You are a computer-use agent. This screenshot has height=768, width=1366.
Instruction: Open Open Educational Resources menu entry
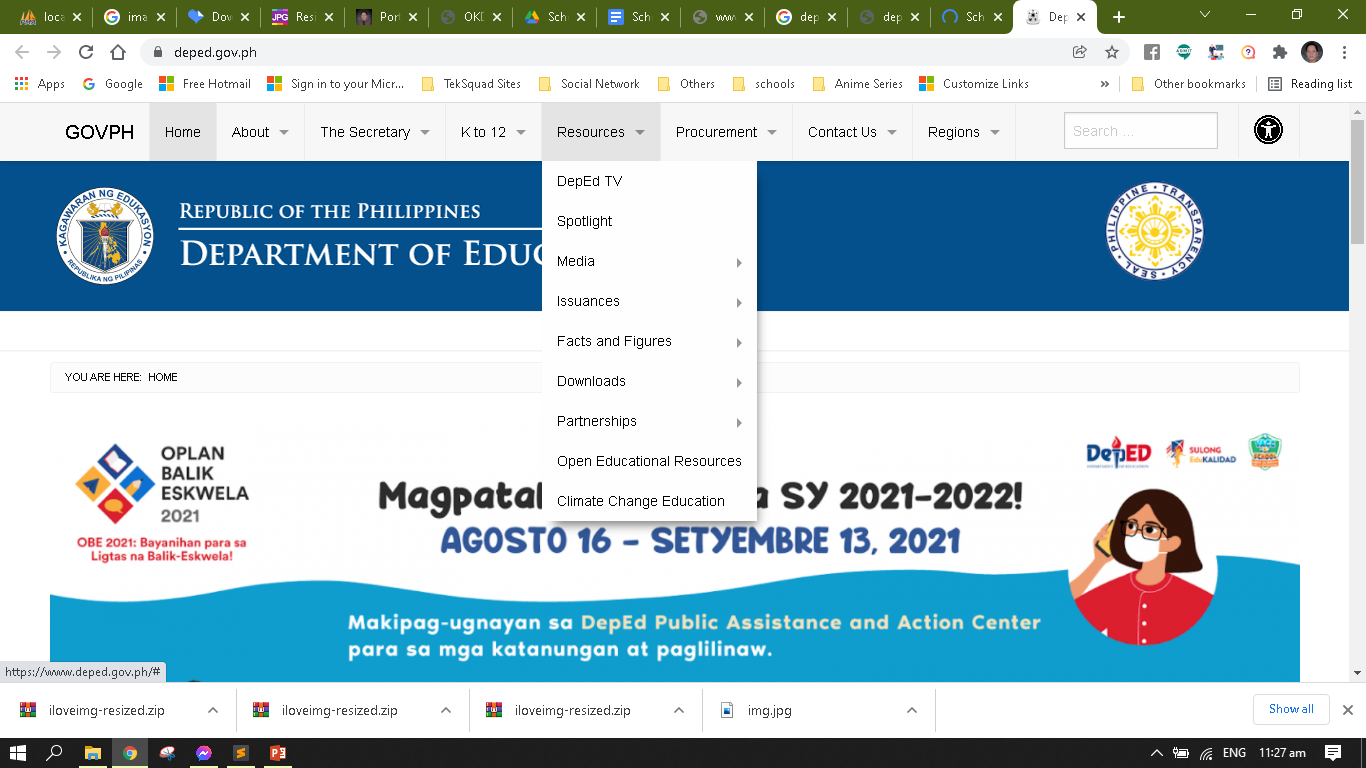[648, 461]
